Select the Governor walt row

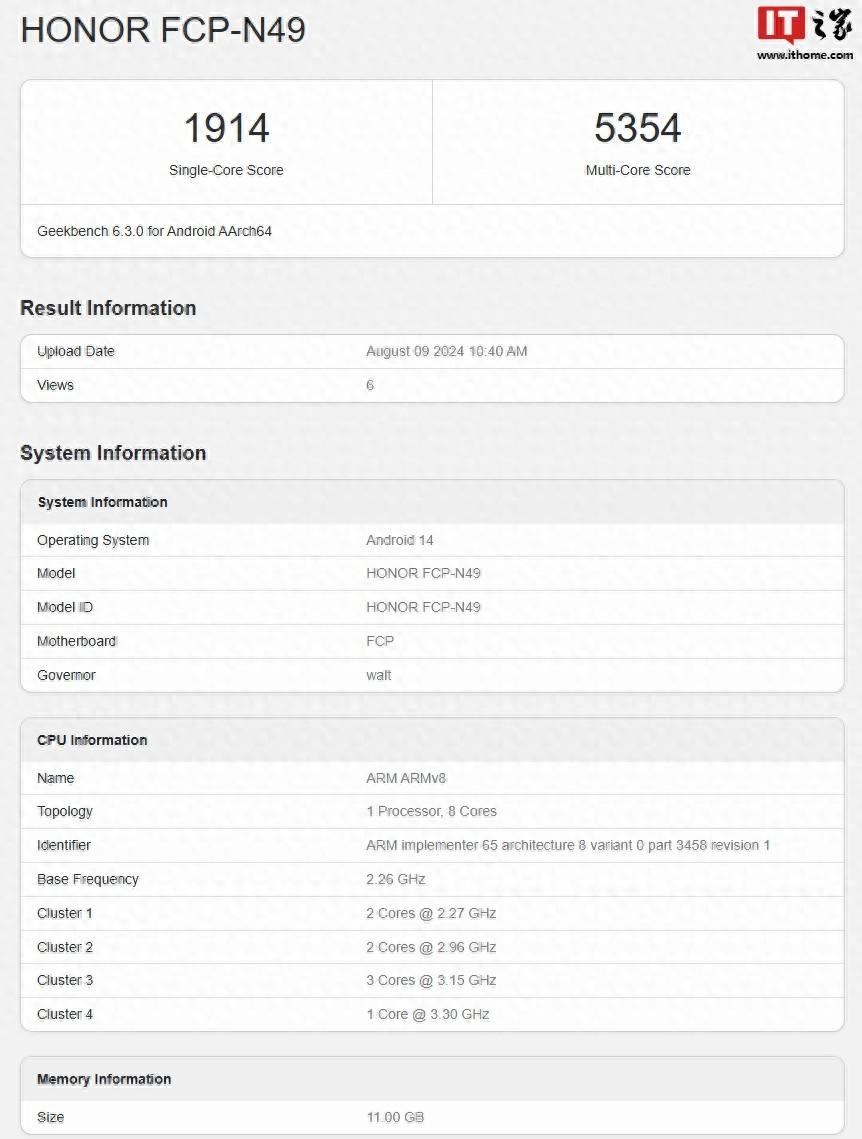432,676
